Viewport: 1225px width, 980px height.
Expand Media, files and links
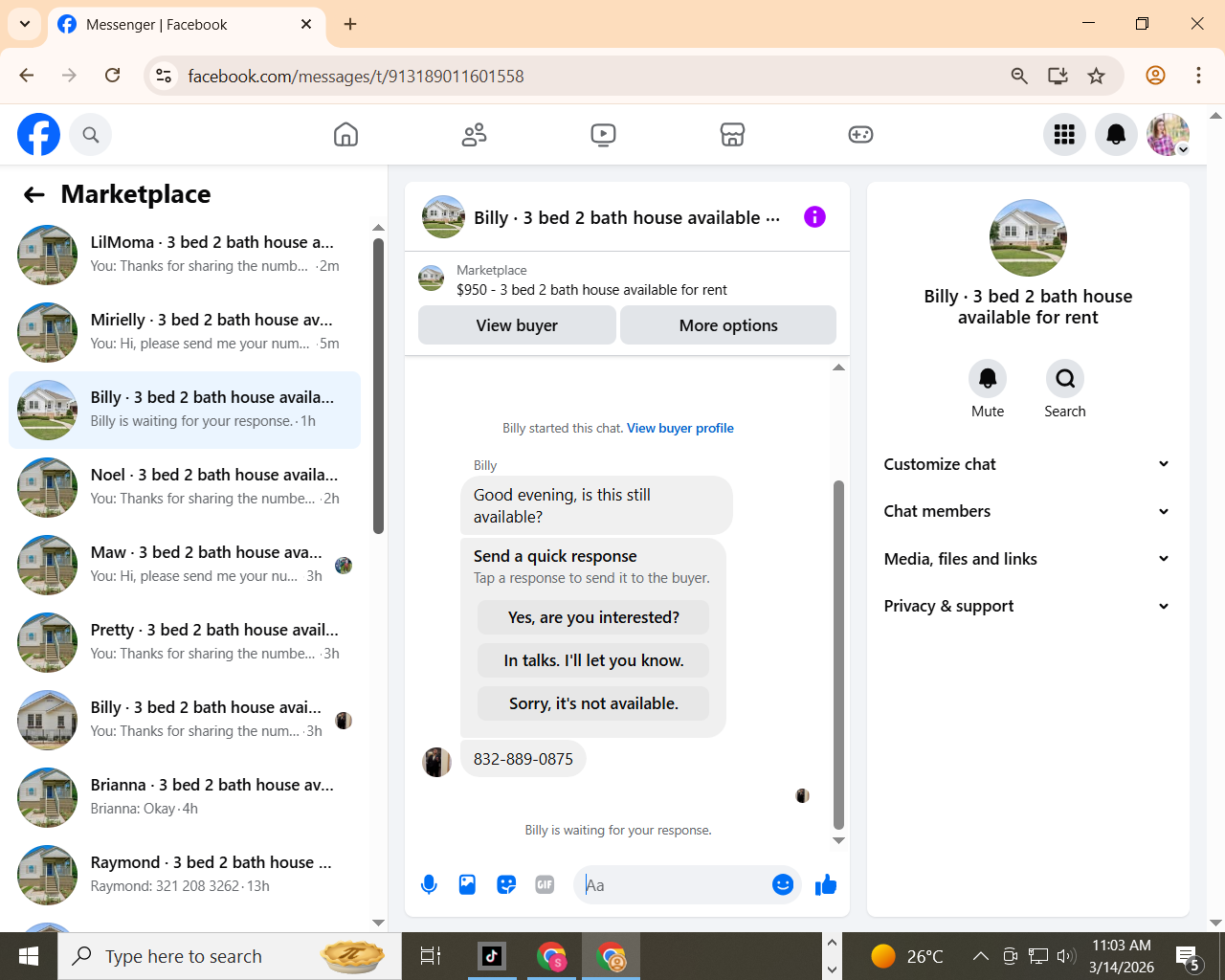1028,559
